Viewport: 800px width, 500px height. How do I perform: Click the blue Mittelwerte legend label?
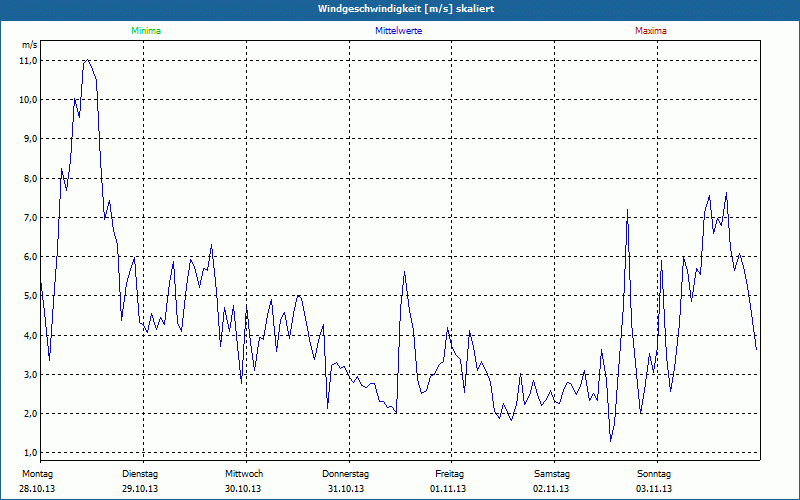click(398, 31)
